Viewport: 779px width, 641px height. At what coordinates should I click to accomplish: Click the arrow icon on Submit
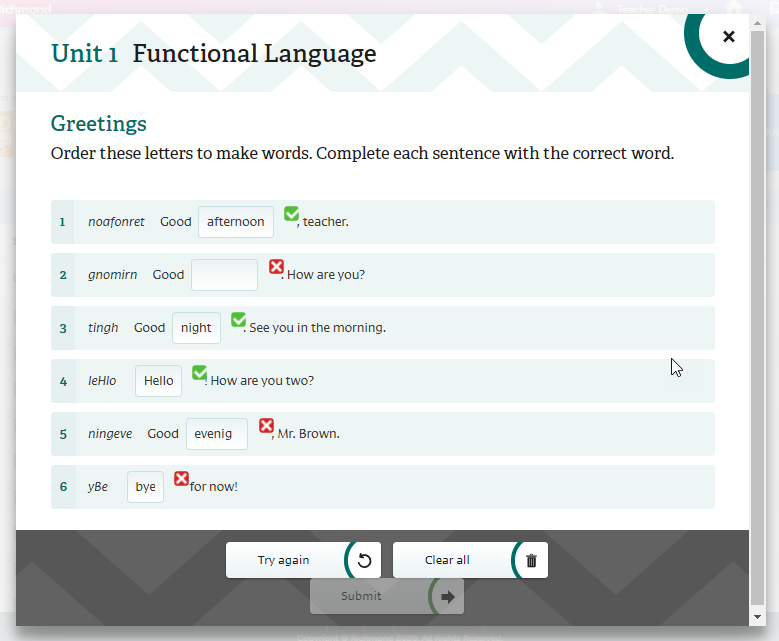[448, 597]
